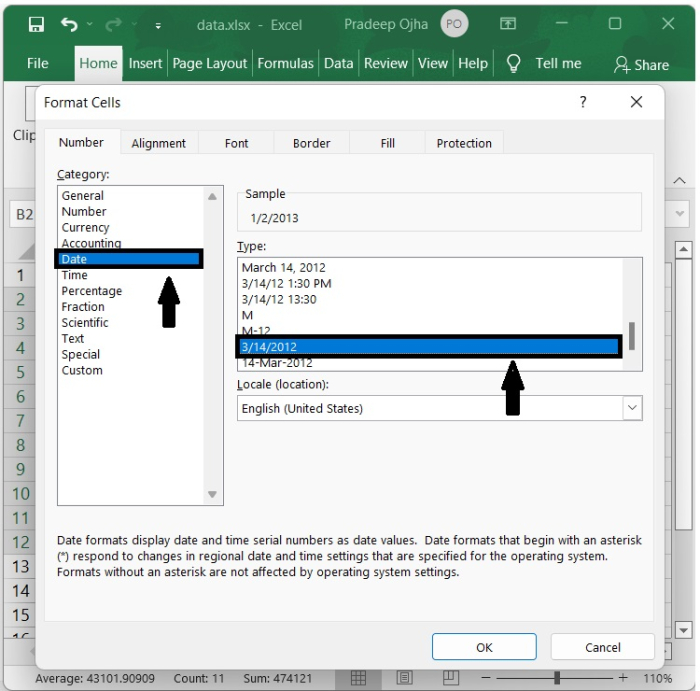The image size is (700, 691).
Task: Open Customize Quick Access Toolbar dropdown
Action: click(x=158, y=25)
